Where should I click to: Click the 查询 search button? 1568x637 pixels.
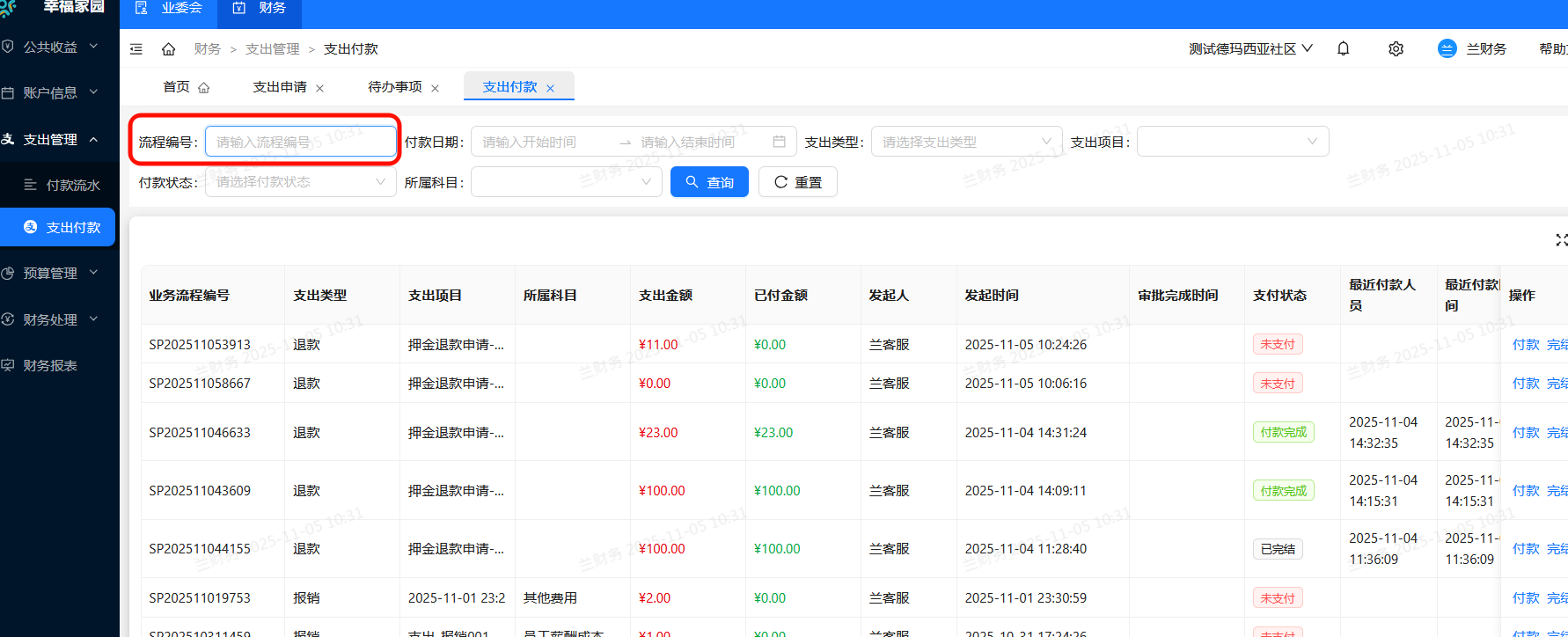pyautogui.click(x=709, y=182)
